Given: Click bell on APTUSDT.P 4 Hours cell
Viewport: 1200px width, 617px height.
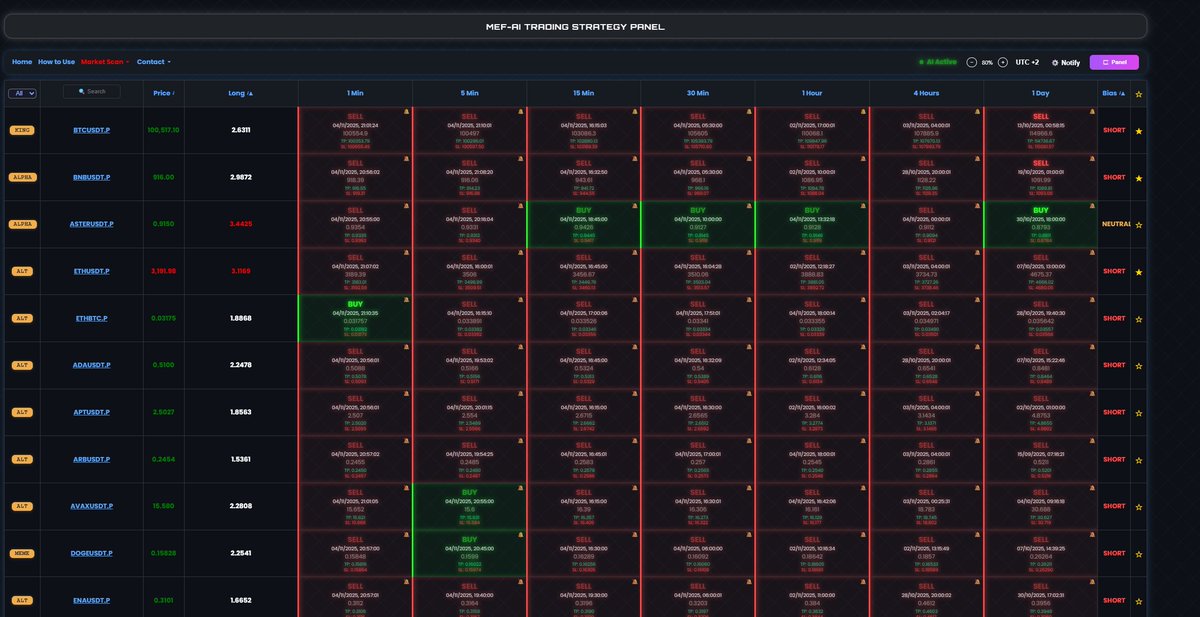Looking at the screenshot, I should tap(978, 394).
